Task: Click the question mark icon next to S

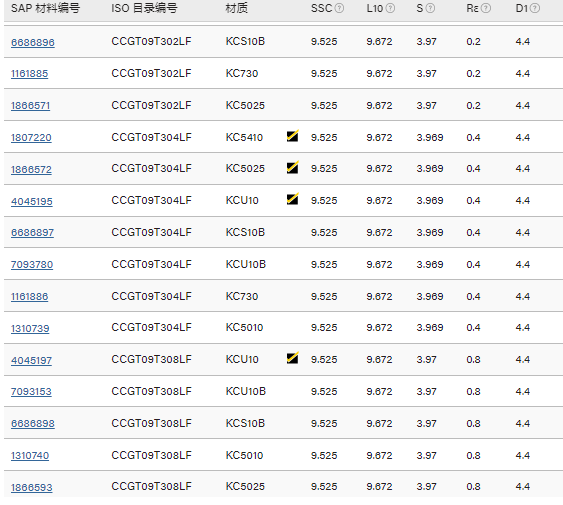Action: pos(430,8)
